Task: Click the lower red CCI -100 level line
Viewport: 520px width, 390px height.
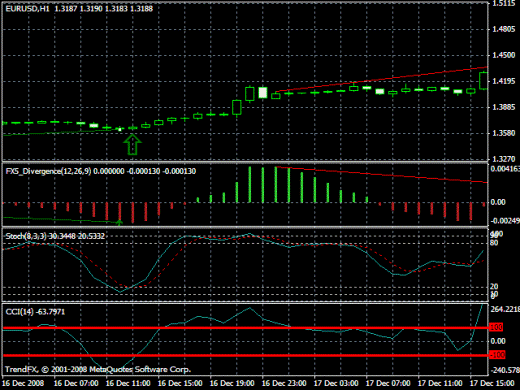Action: point(246,355)
